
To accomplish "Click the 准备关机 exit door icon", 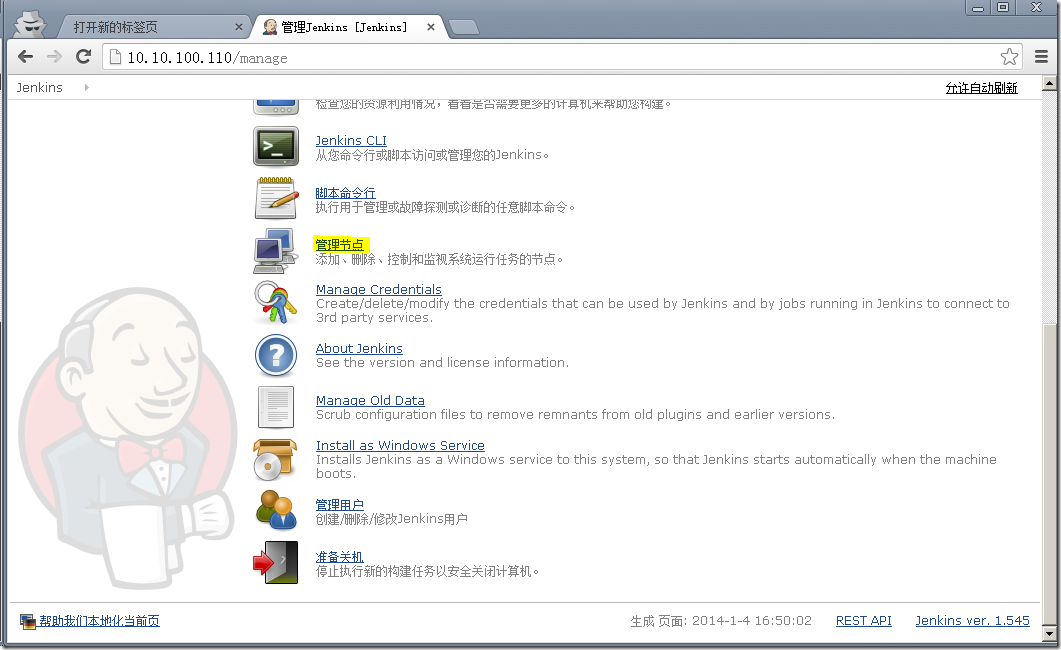I will [x=275, y=562].
